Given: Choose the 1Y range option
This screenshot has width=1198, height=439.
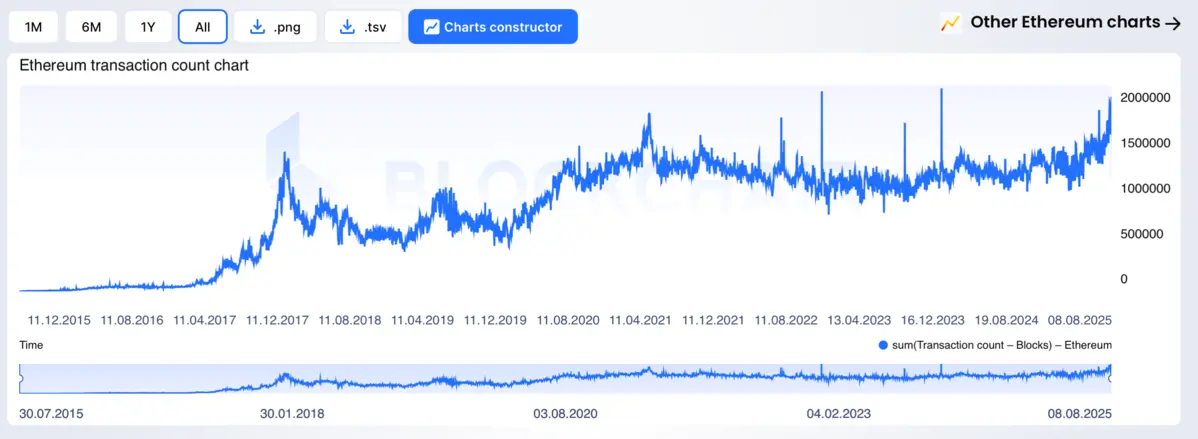Looking at the screenshot, I should tap(148, 27).
